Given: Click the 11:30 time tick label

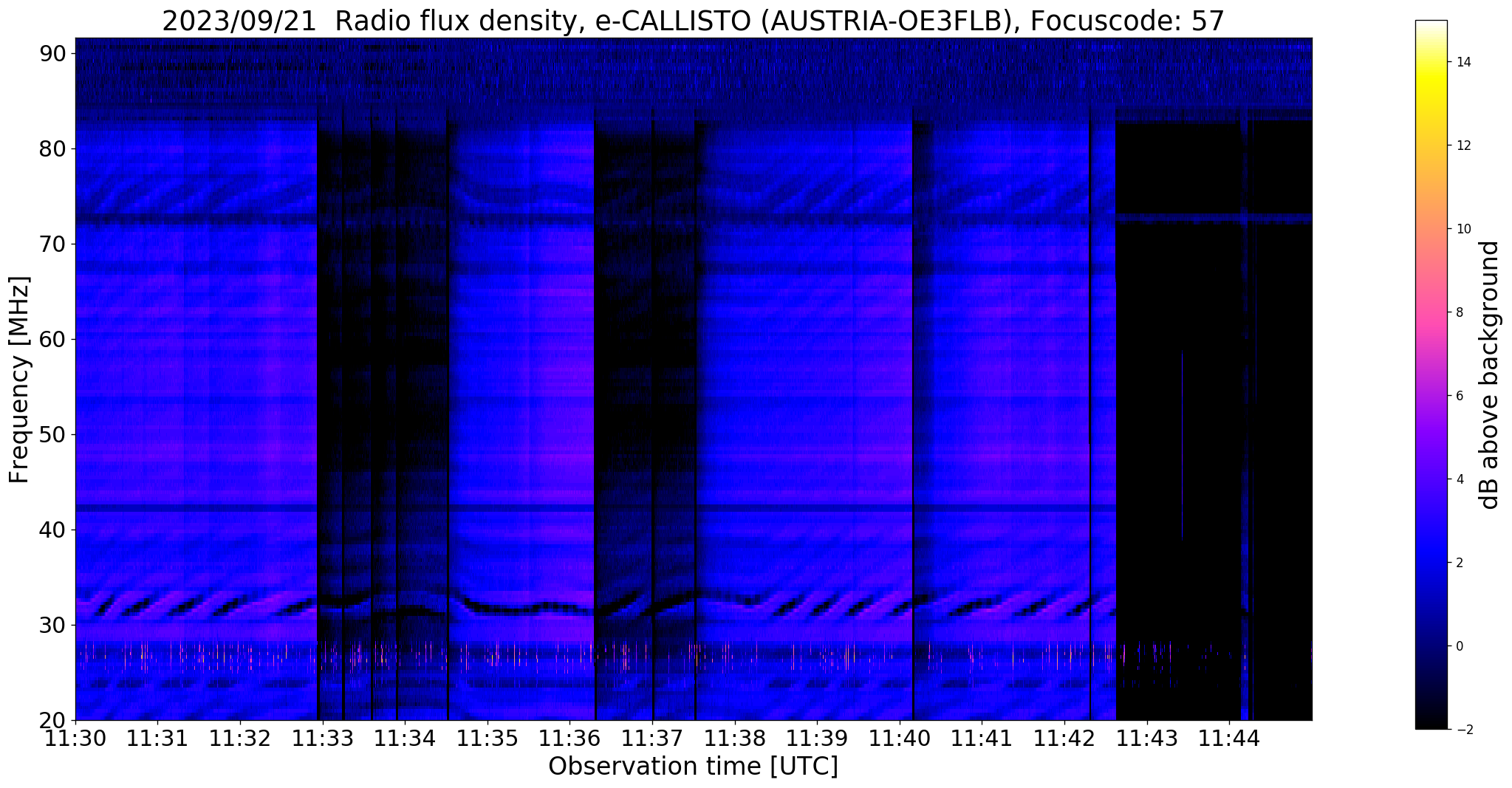Looking at the screenshot, I should pyautogui.click(x=75, y=738).
